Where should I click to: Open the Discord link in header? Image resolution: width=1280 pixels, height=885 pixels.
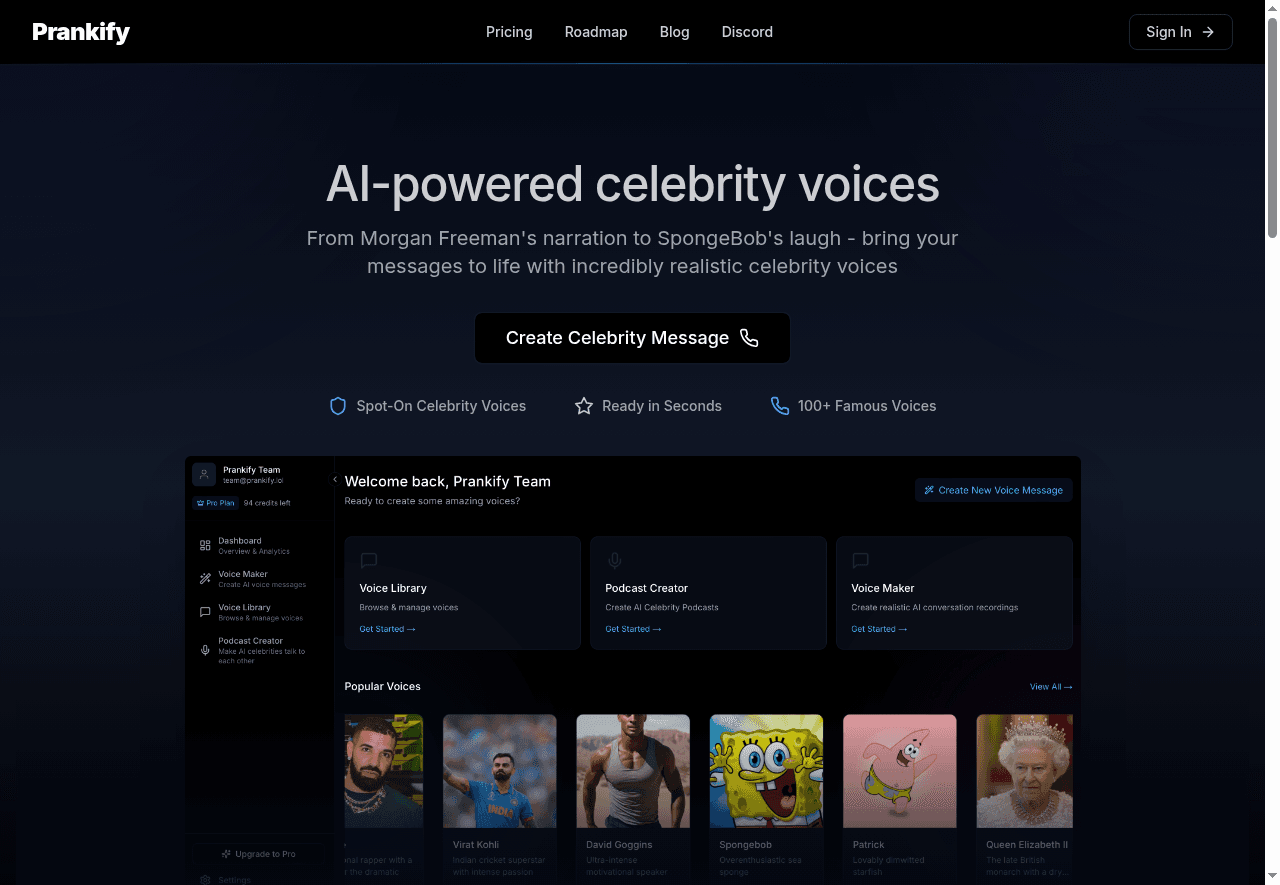[747, 32]
